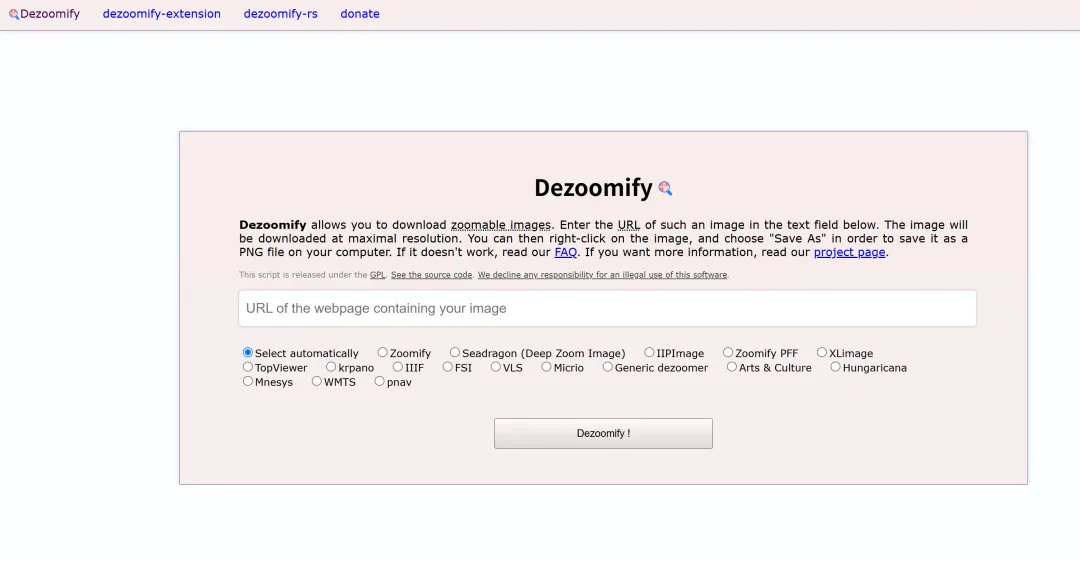Pick the XLimage dezoomer option
The width and height of the screenshot is (1080, 561).
tap(822, 352)
